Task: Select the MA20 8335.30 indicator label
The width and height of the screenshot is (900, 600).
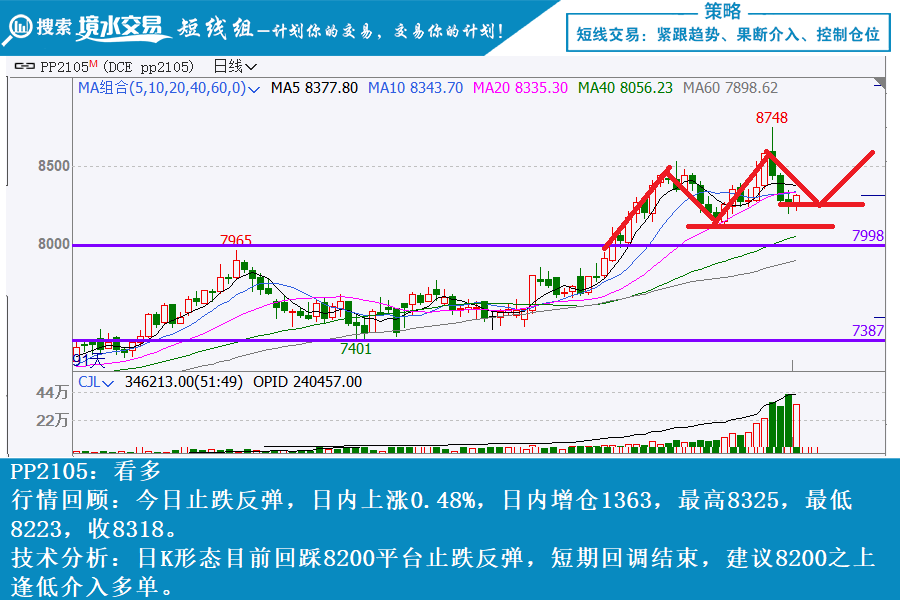Action: point(520,88)
